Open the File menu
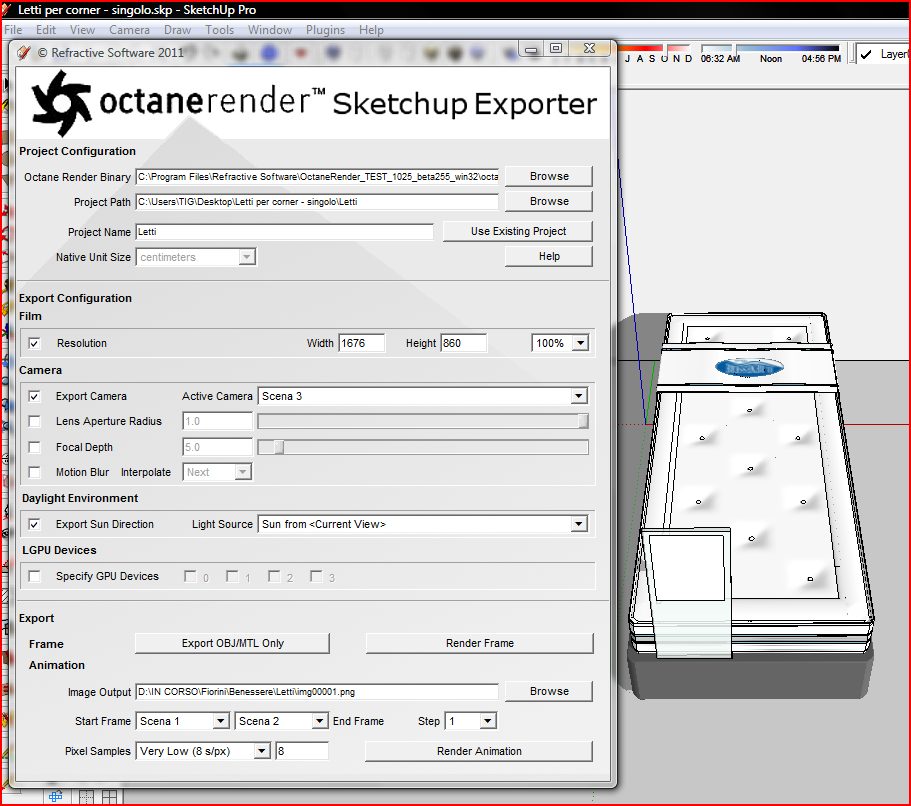The width and height of the screenshot is (911, 806). click(x=13, y=30)
